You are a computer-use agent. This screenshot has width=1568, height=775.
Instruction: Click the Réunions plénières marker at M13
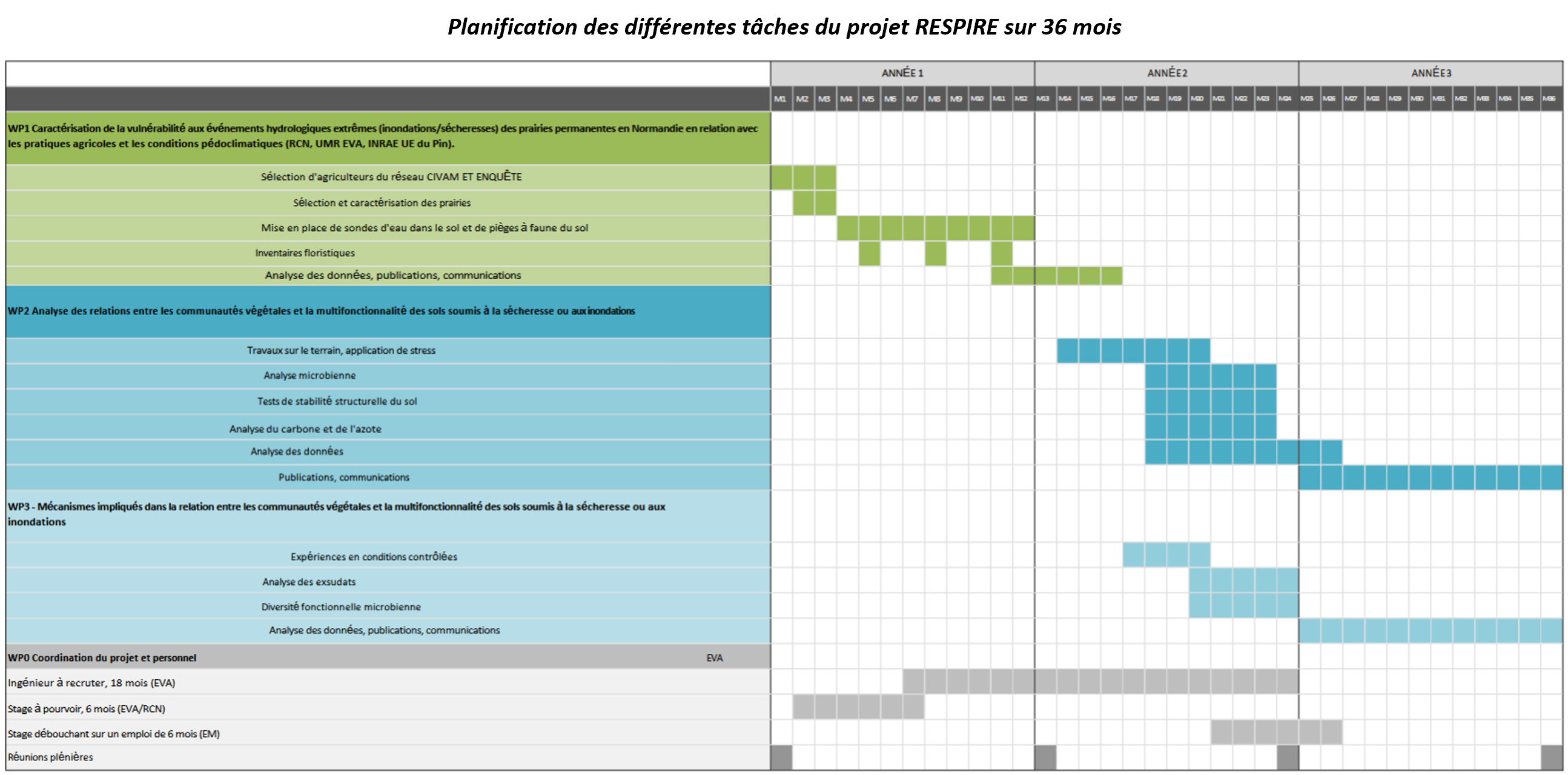pos(1046,758)
